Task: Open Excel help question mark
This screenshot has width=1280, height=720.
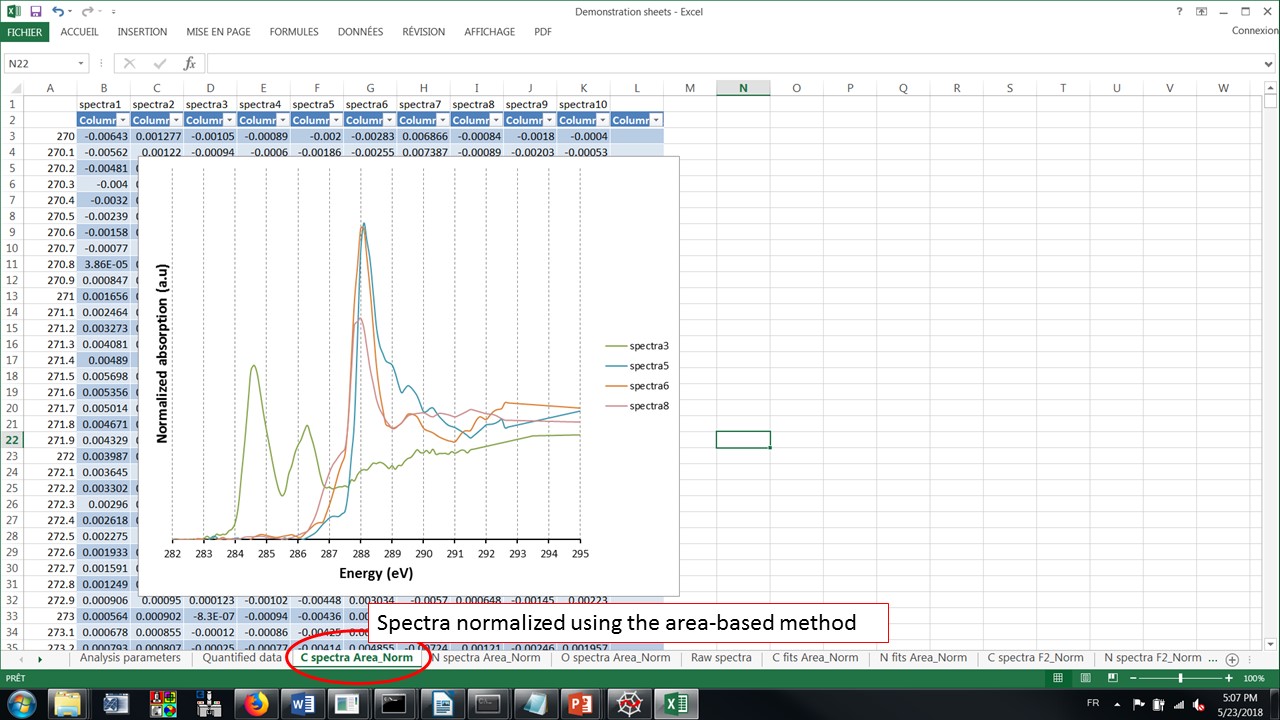Action: [1180, 11]
